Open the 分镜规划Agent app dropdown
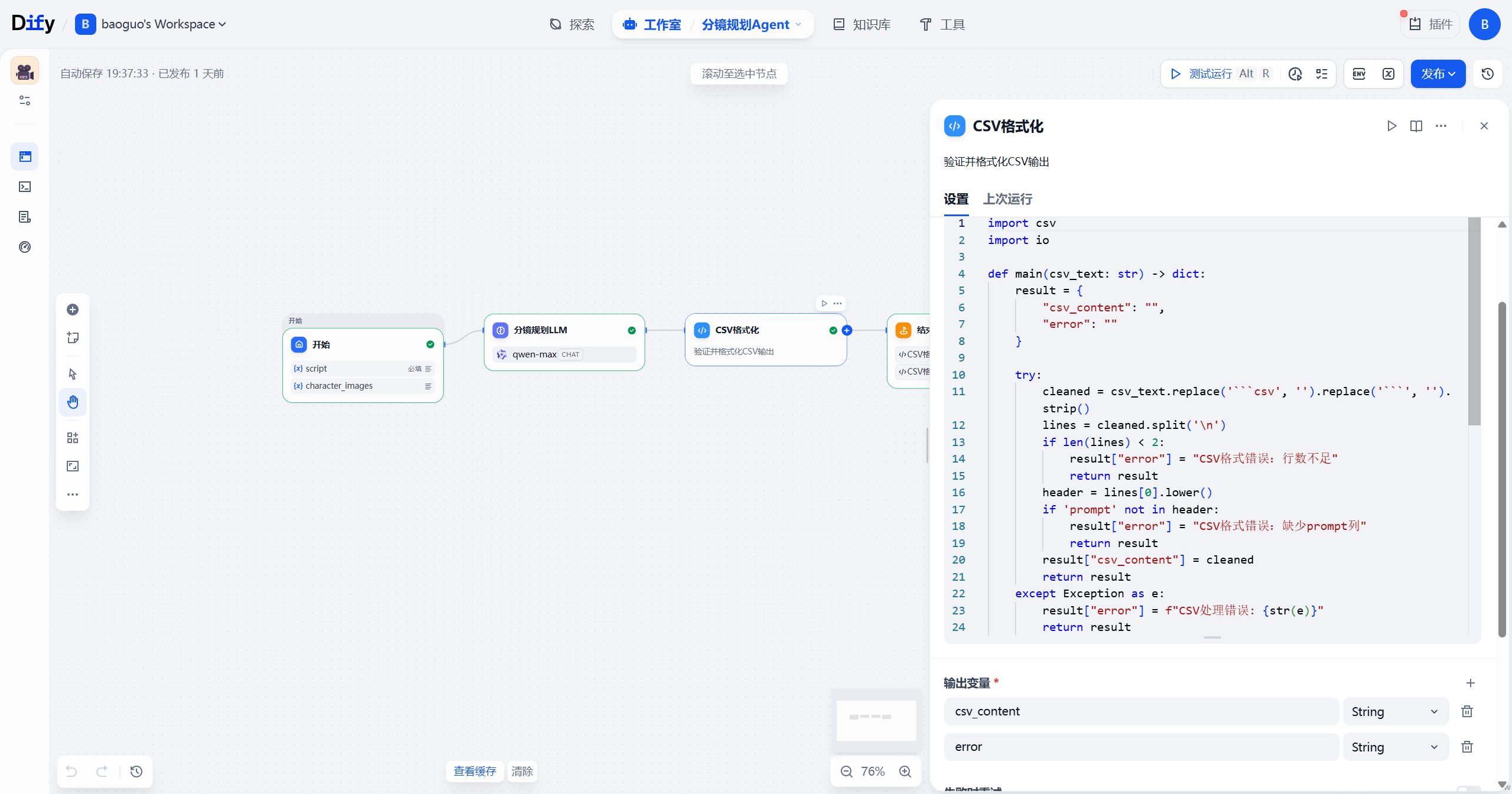 coord(752,24)
